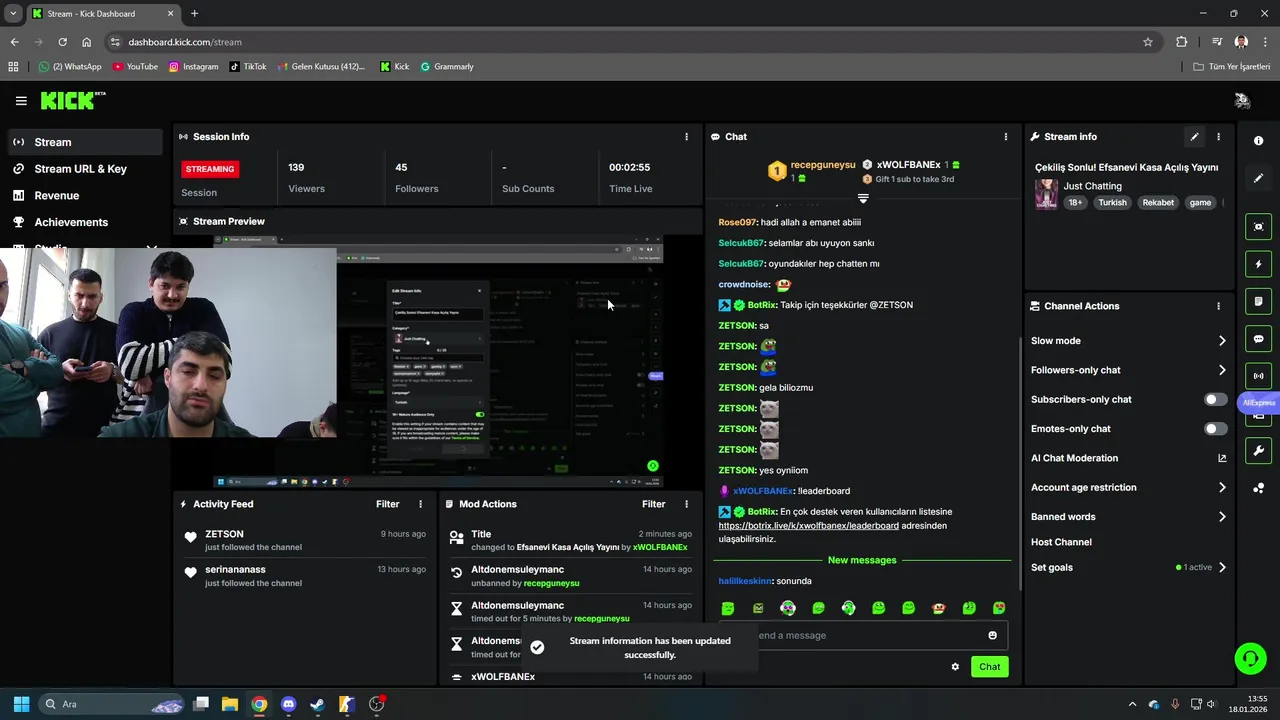Screen dimensions: 1280x720
Task: Click the Just Chatting category thumbnail
Action: [x=1046, y=194]
